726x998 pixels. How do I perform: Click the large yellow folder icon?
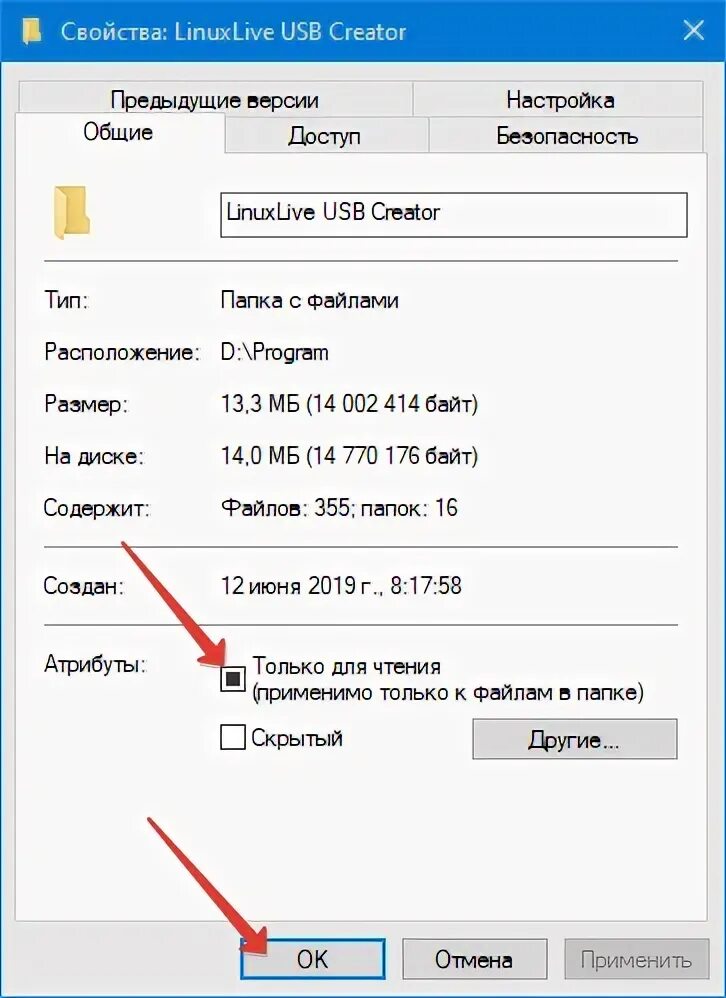(x=71, y=213)
